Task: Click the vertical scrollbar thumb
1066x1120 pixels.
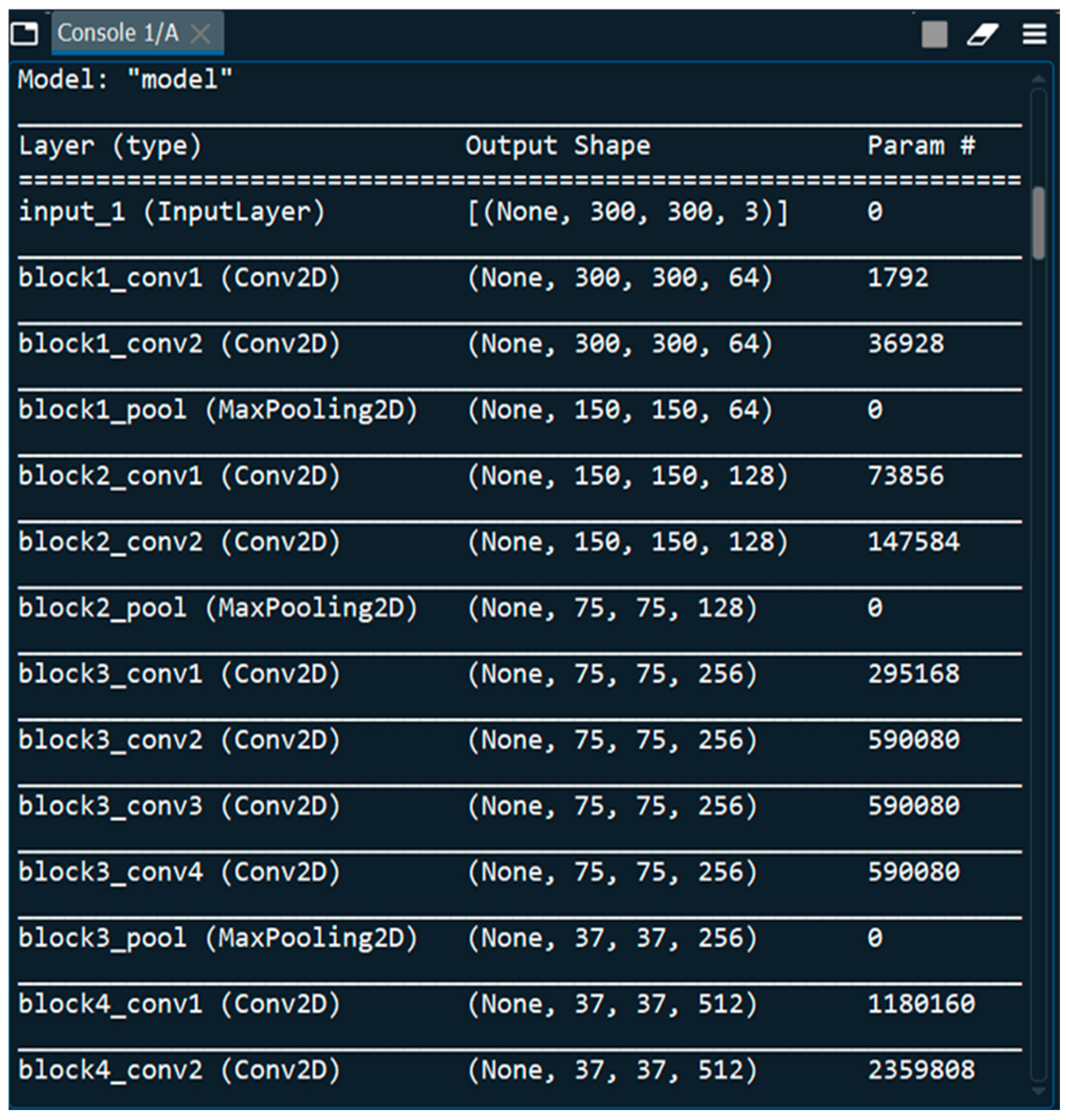Action: tap(1038, 223)
